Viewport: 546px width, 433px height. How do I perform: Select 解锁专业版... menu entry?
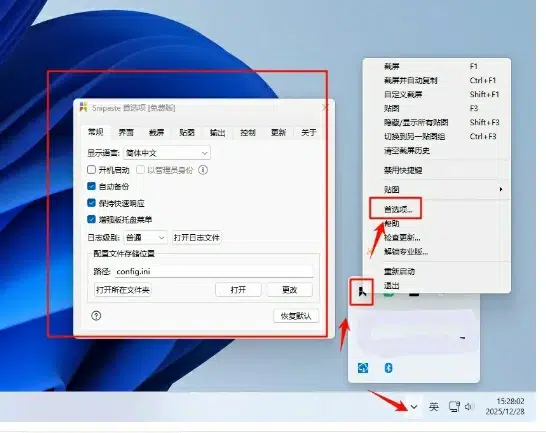coord(437,252)
